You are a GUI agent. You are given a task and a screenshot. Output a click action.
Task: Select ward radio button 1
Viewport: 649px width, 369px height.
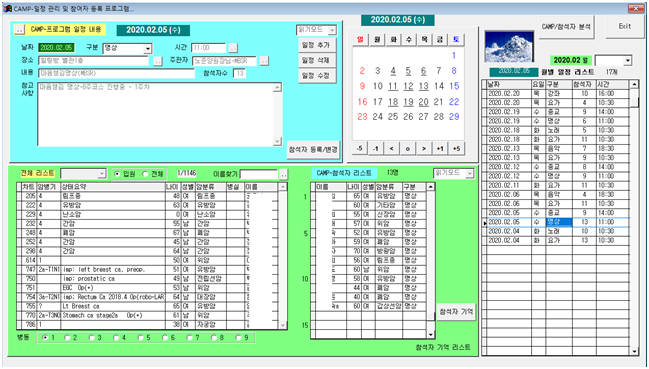(45, 338)
